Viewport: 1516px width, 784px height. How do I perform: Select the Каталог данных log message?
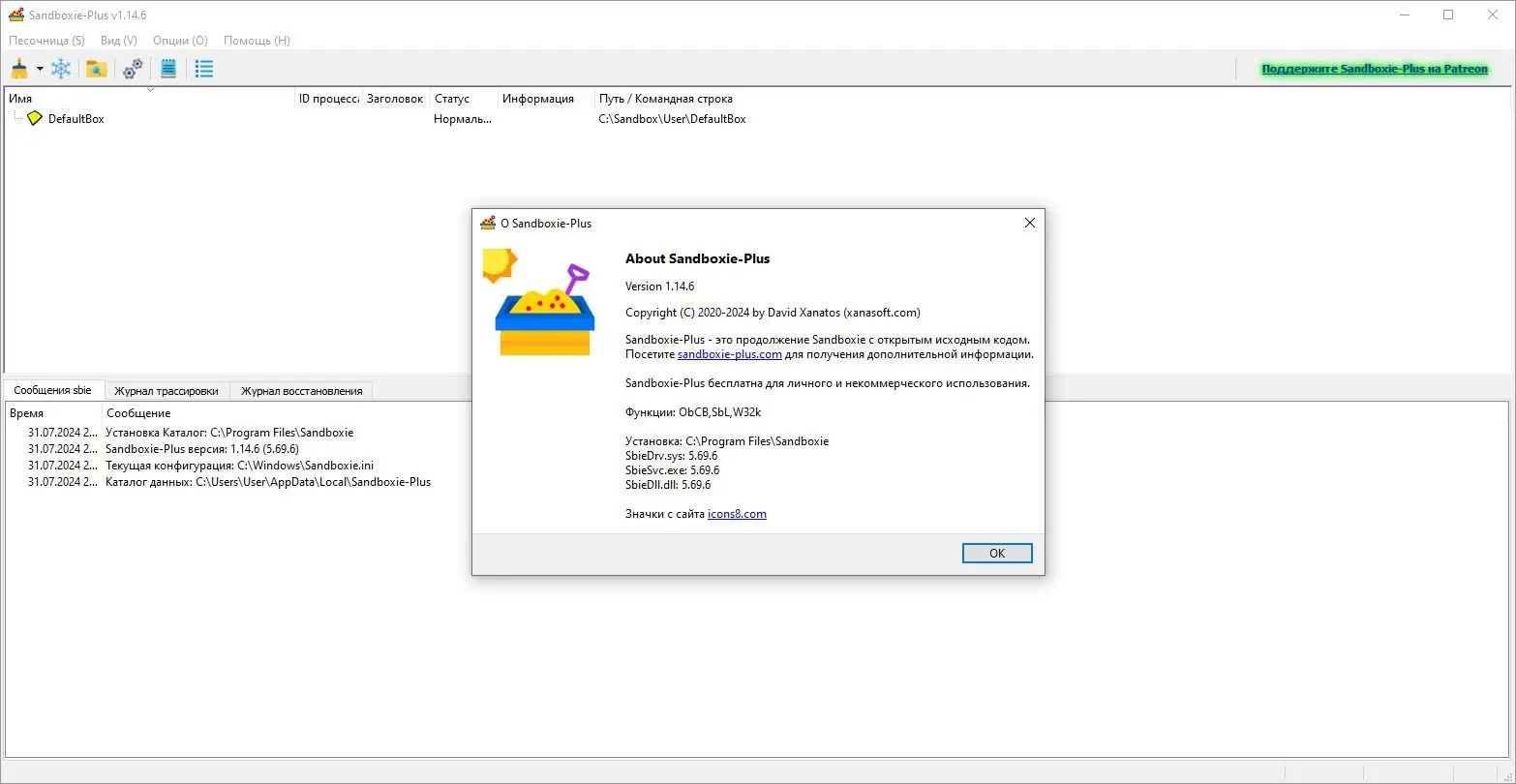point(268,481)
